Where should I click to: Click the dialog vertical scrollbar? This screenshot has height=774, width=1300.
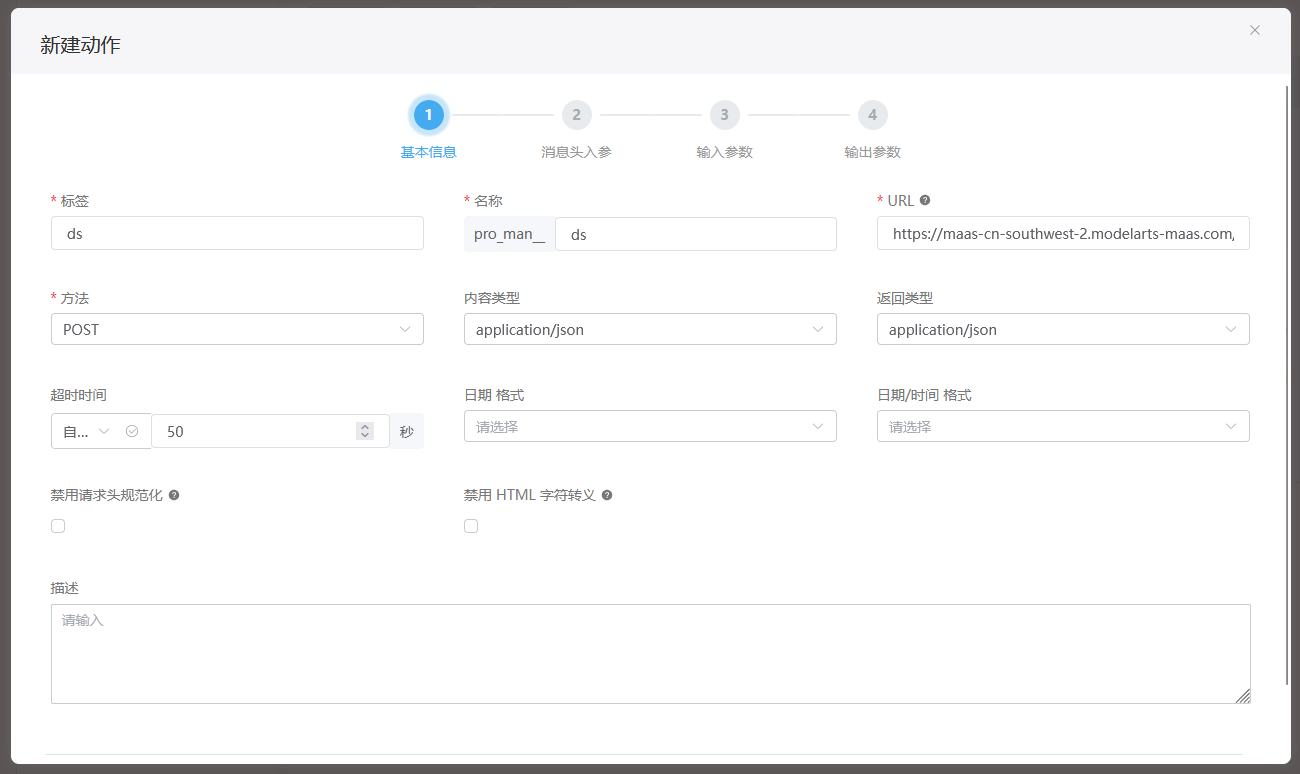pyautogui.click(x=1287, y=385)
